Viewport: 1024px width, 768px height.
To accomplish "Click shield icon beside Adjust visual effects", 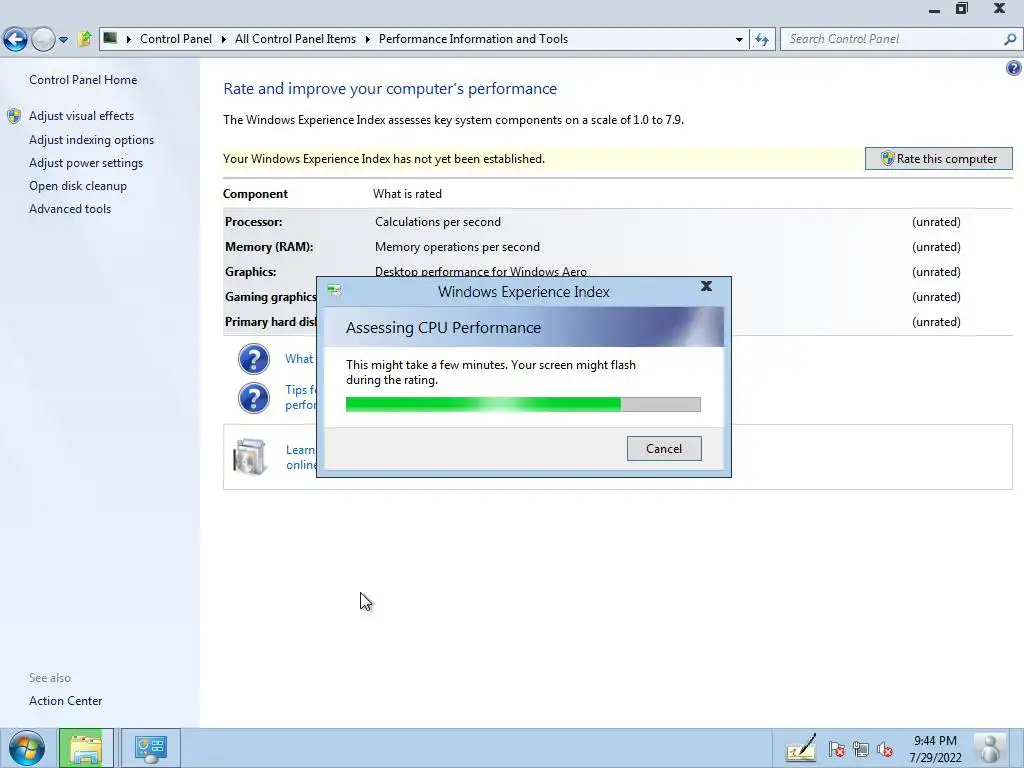I will [14, 116].
